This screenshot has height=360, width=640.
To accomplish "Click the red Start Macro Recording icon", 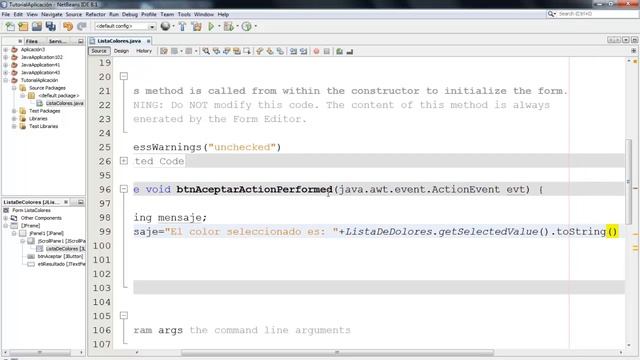I will pos(316,51).
